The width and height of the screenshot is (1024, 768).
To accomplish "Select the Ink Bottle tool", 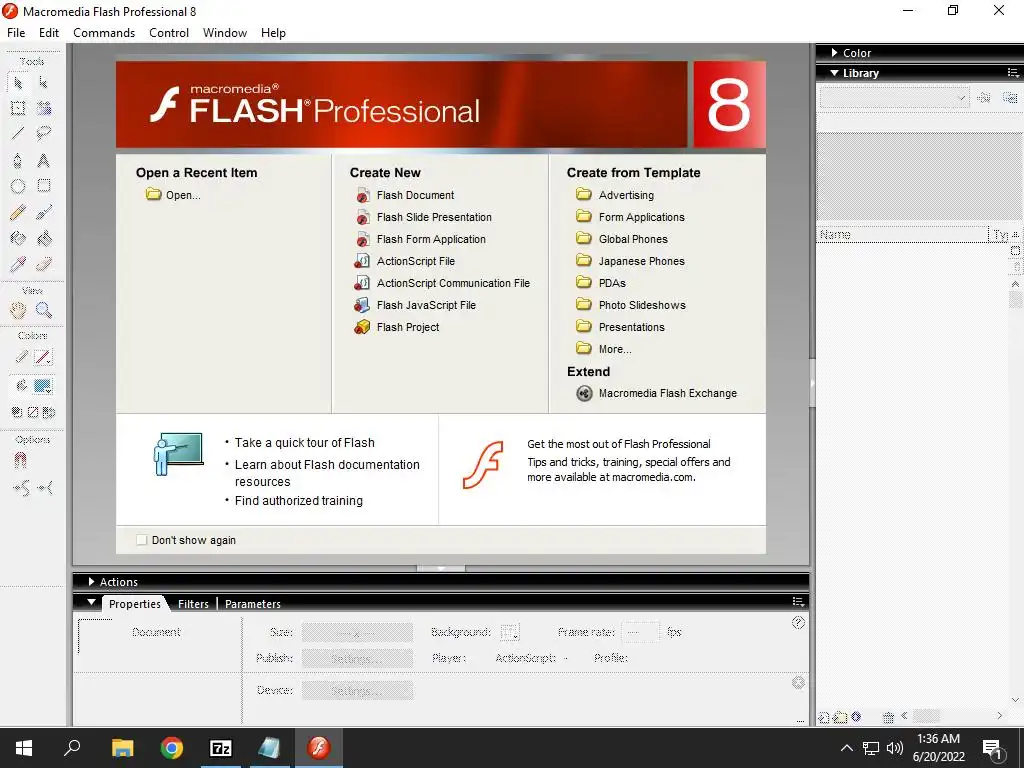I will (x=18, y=238).
